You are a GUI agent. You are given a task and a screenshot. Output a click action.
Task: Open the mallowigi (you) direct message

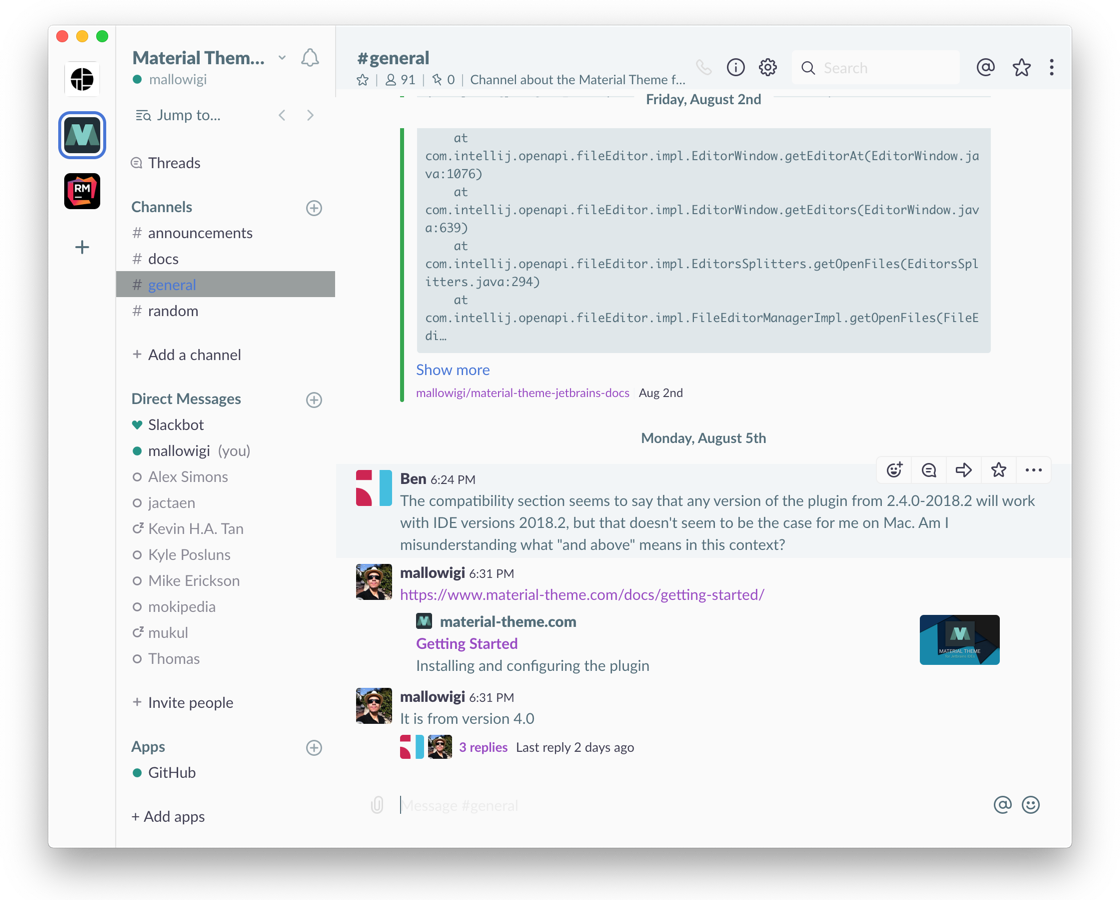tap(225, 451)
